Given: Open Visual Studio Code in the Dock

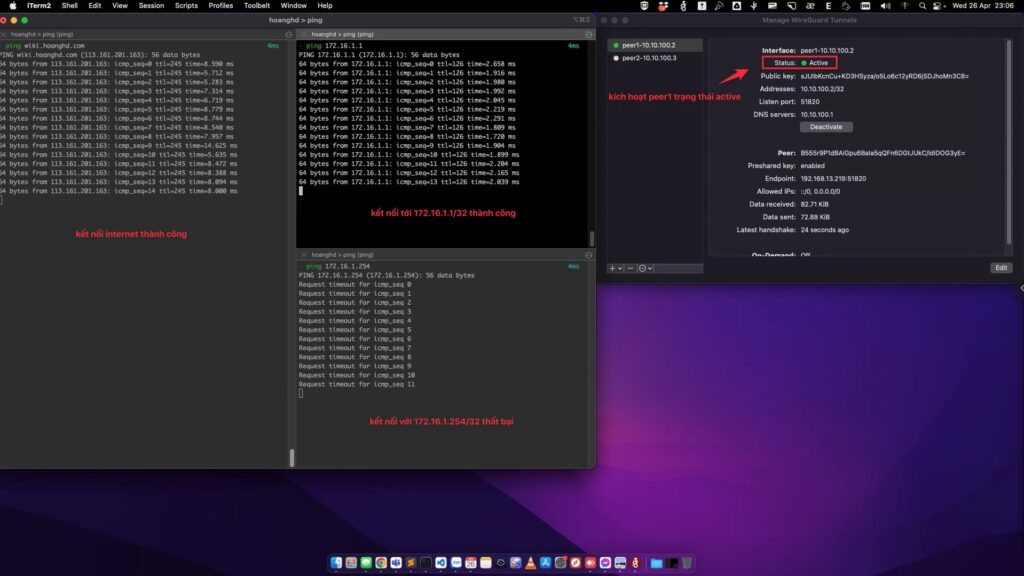Looking at the screenshot, I should click(441, 563).
